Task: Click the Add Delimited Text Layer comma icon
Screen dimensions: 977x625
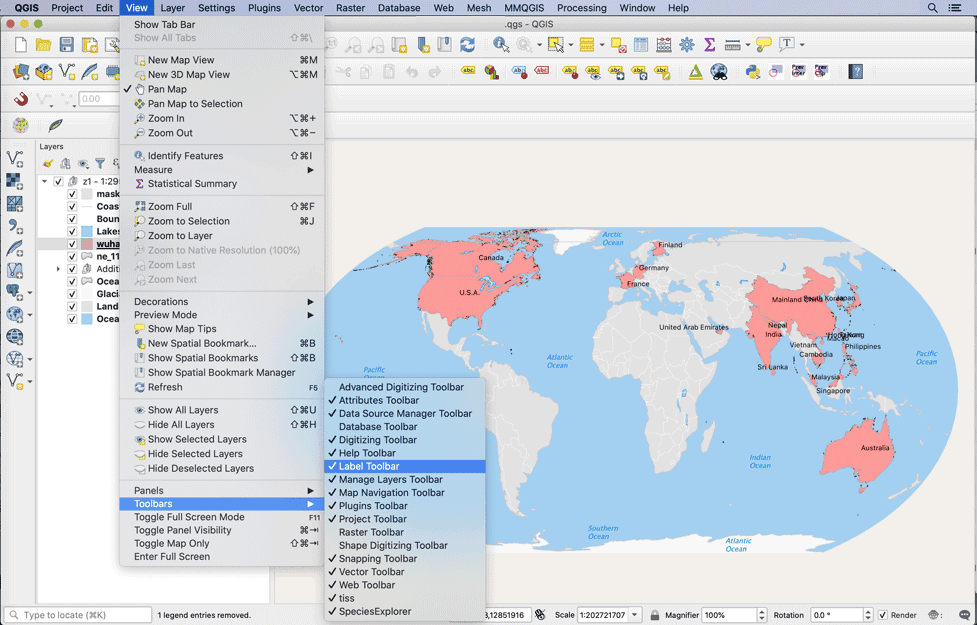Action: pos(14,226)
